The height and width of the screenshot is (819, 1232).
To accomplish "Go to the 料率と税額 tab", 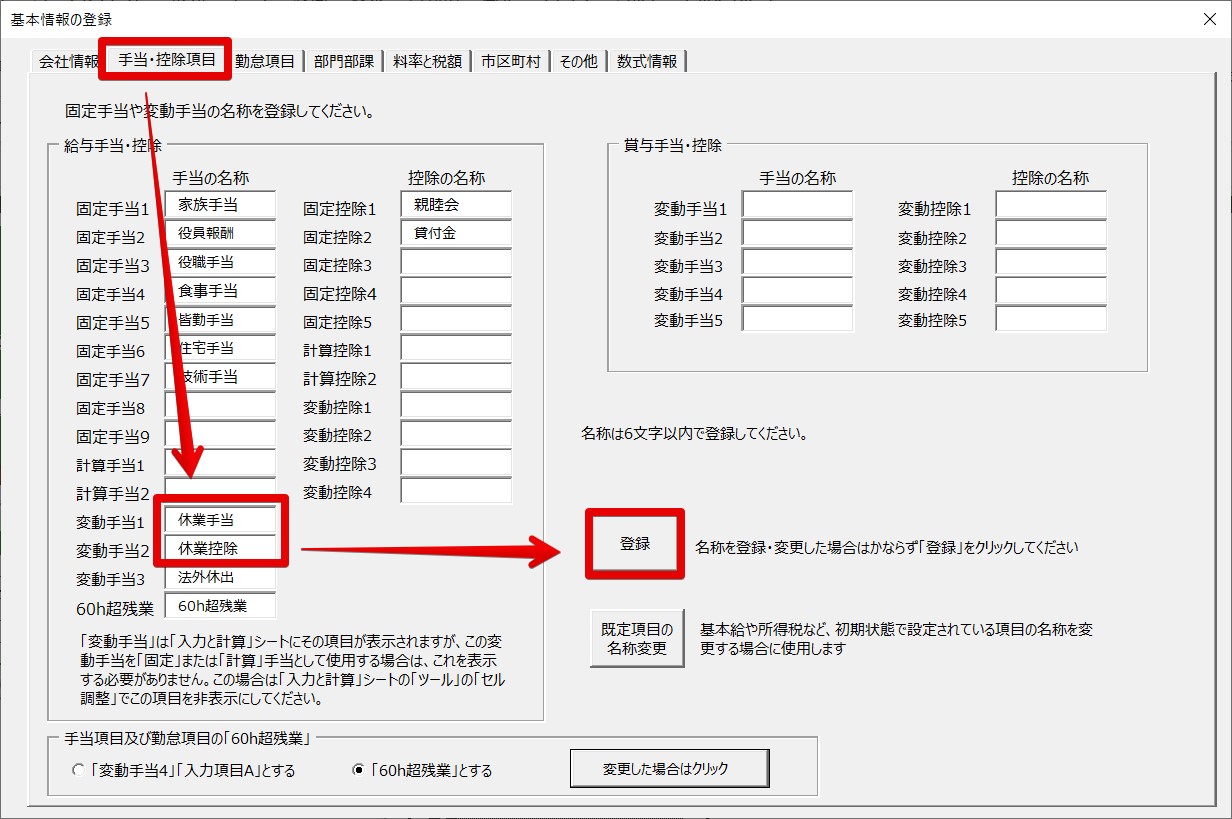I will coord(427,61).
